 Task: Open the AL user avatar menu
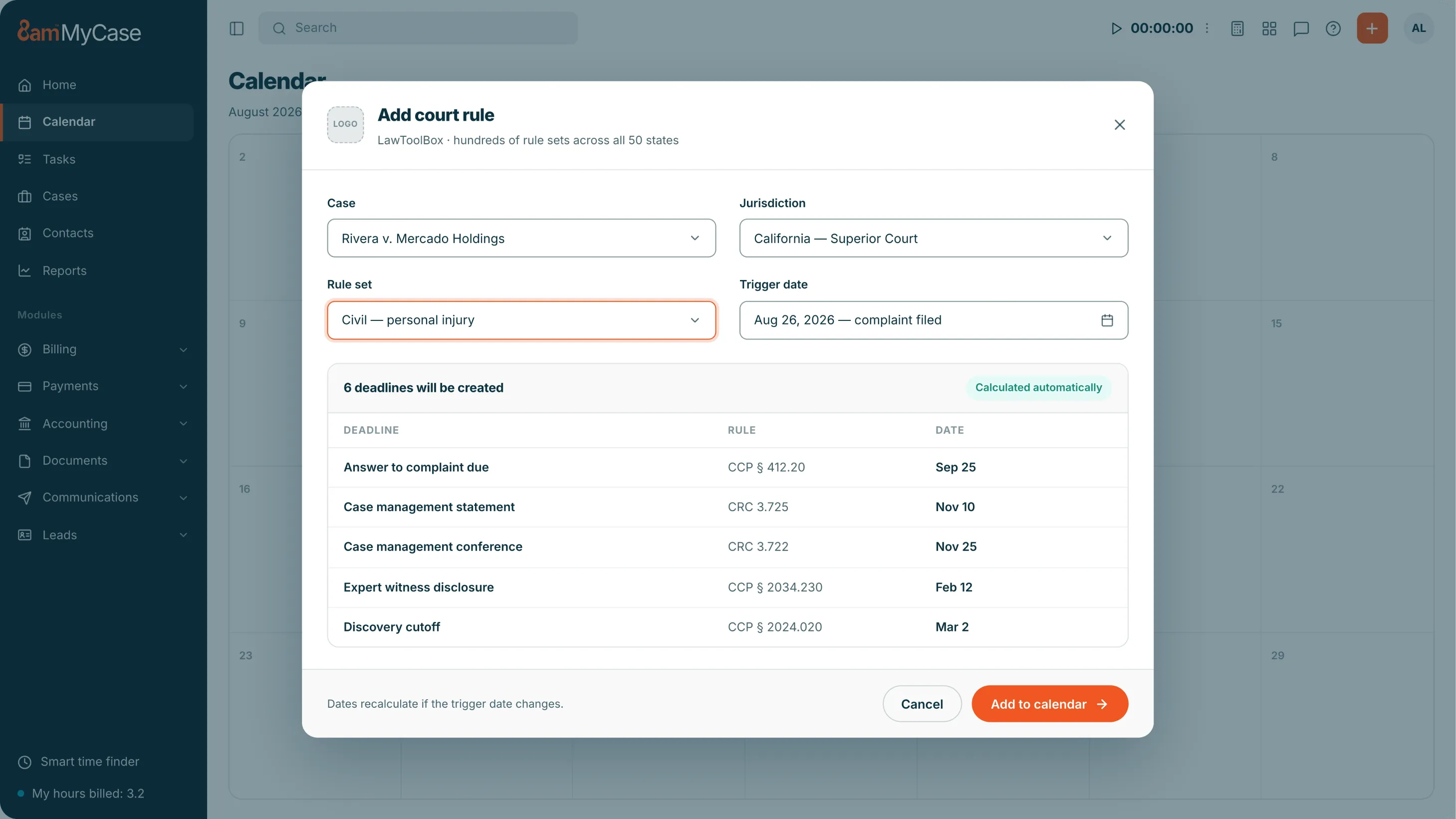pos(1419,28)
